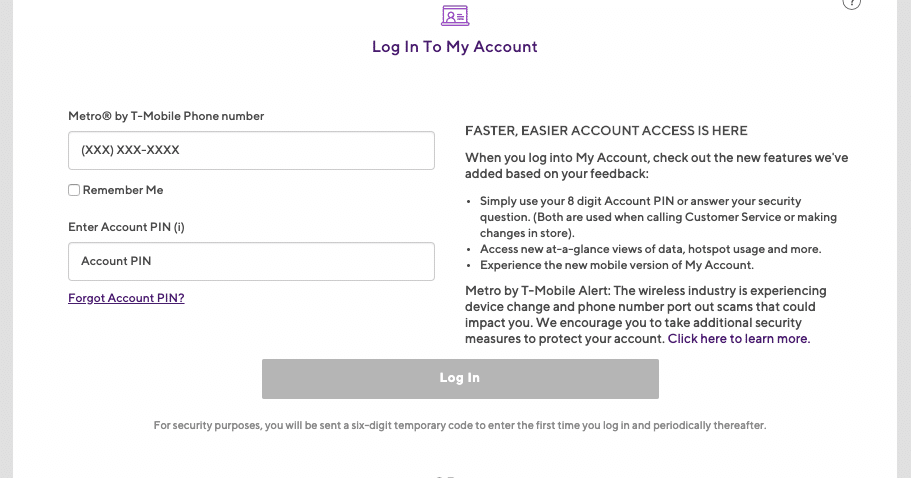Click the 8 digit Account PIN bullet
The image size is (911, 478).
(658, 217)
